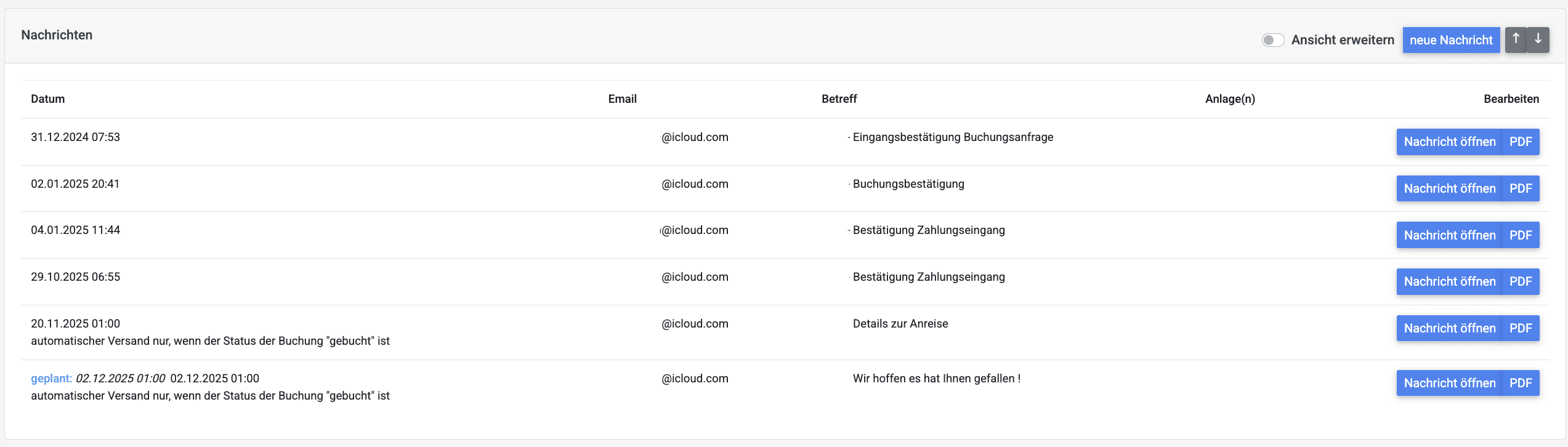Click the Betreff column header

[x=839, y=99]
